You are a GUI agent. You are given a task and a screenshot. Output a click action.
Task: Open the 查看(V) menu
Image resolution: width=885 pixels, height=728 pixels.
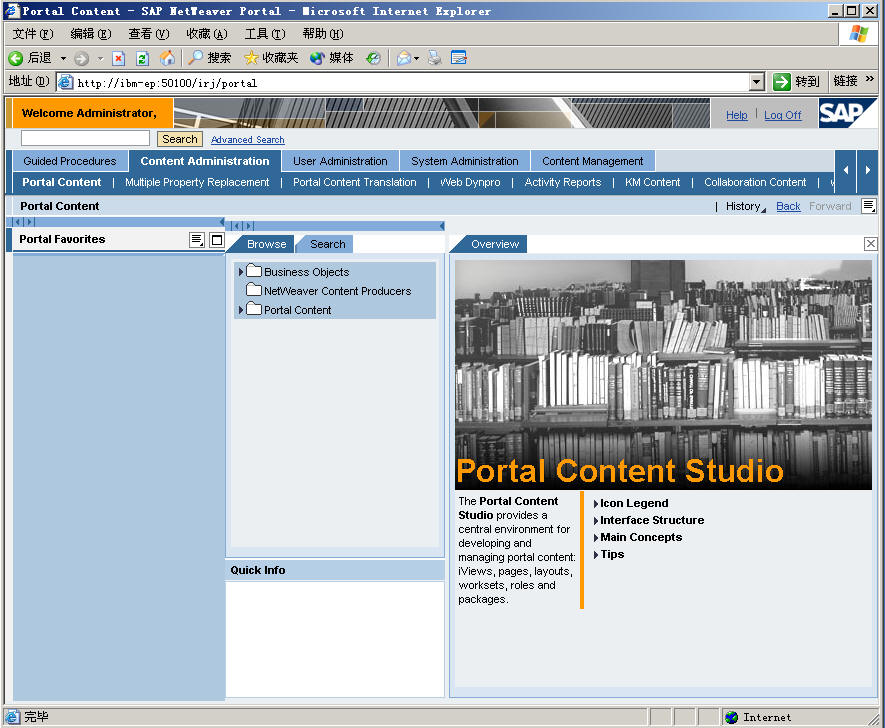click(148, 34)
